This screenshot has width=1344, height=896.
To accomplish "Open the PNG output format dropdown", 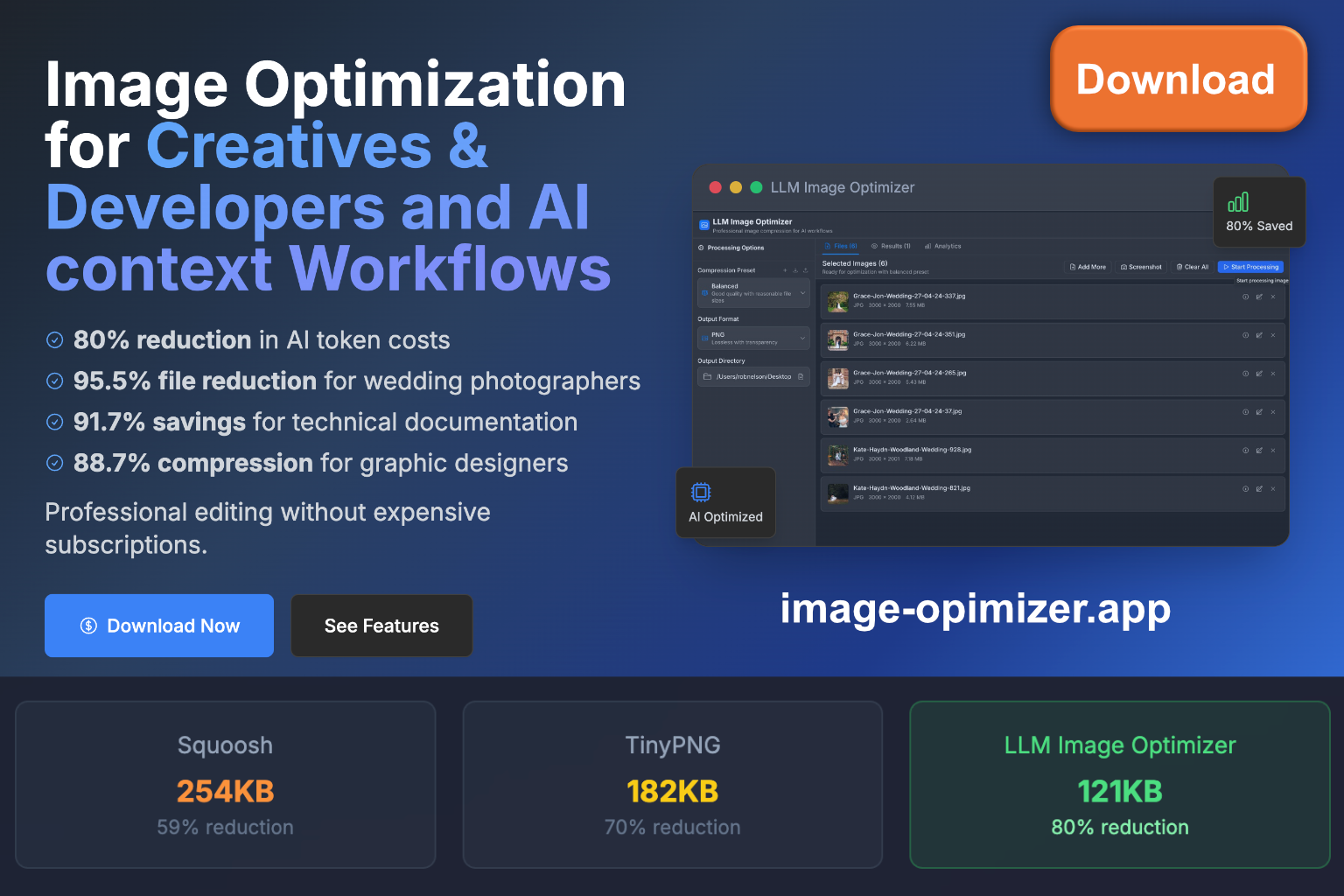I will point(753,338).
